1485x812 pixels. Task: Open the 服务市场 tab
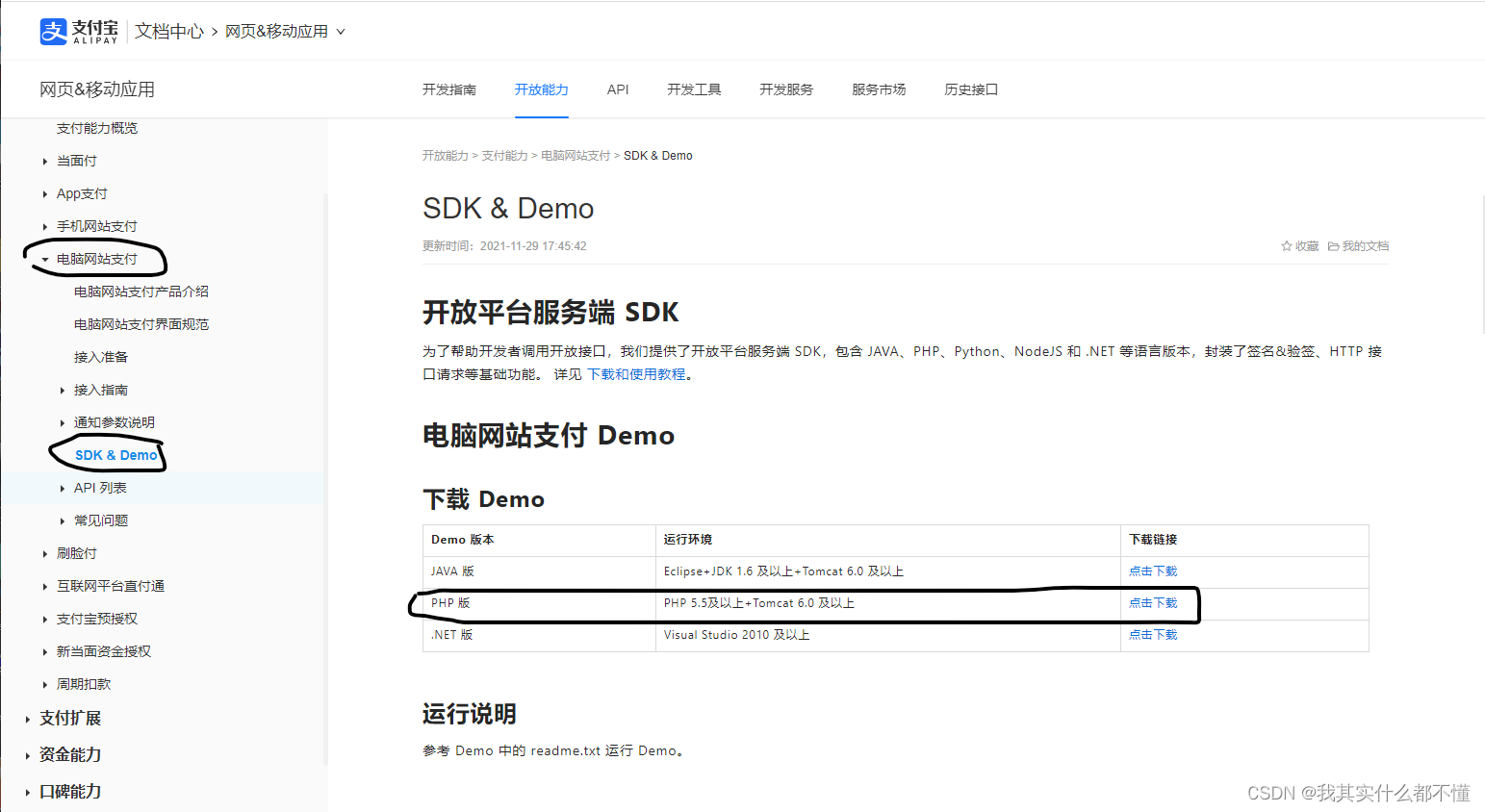point(879,89)
